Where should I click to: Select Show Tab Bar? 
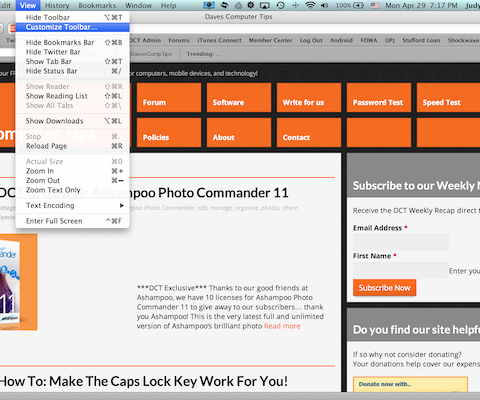(72, 61)
